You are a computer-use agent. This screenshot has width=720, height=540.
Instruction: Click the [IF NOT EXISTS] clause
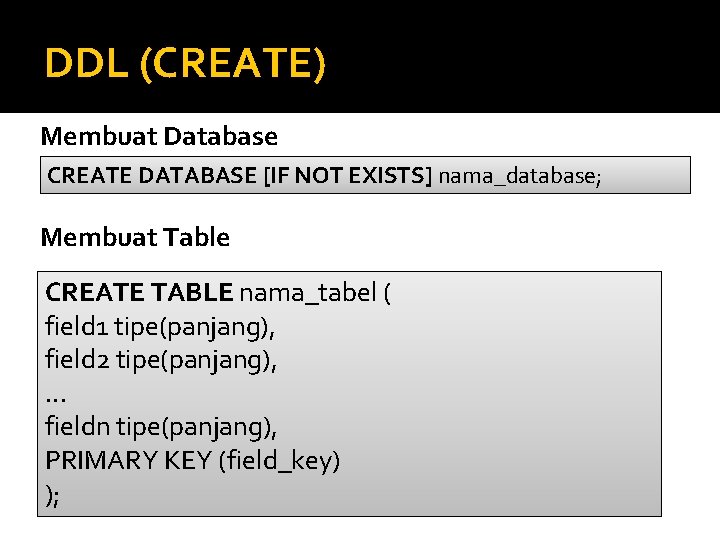[x=346, y=176]
